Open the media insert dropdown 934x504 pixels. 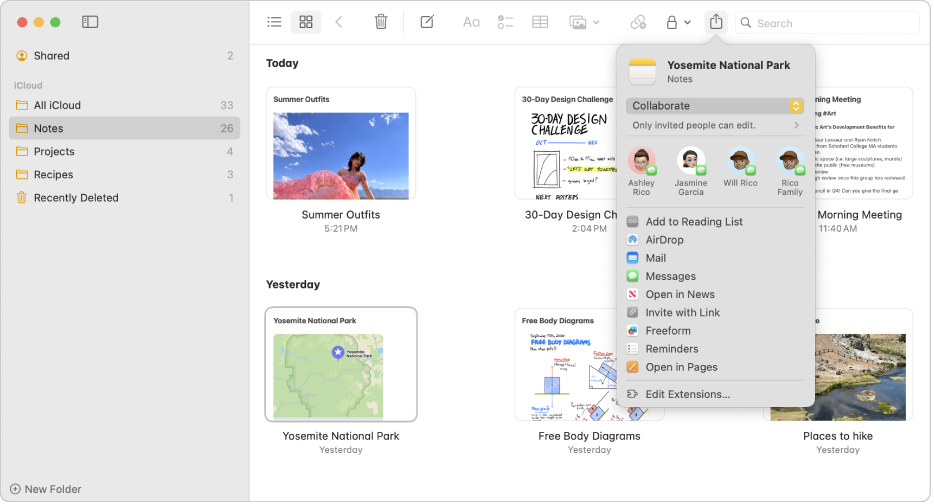click(x=584, y=22)
